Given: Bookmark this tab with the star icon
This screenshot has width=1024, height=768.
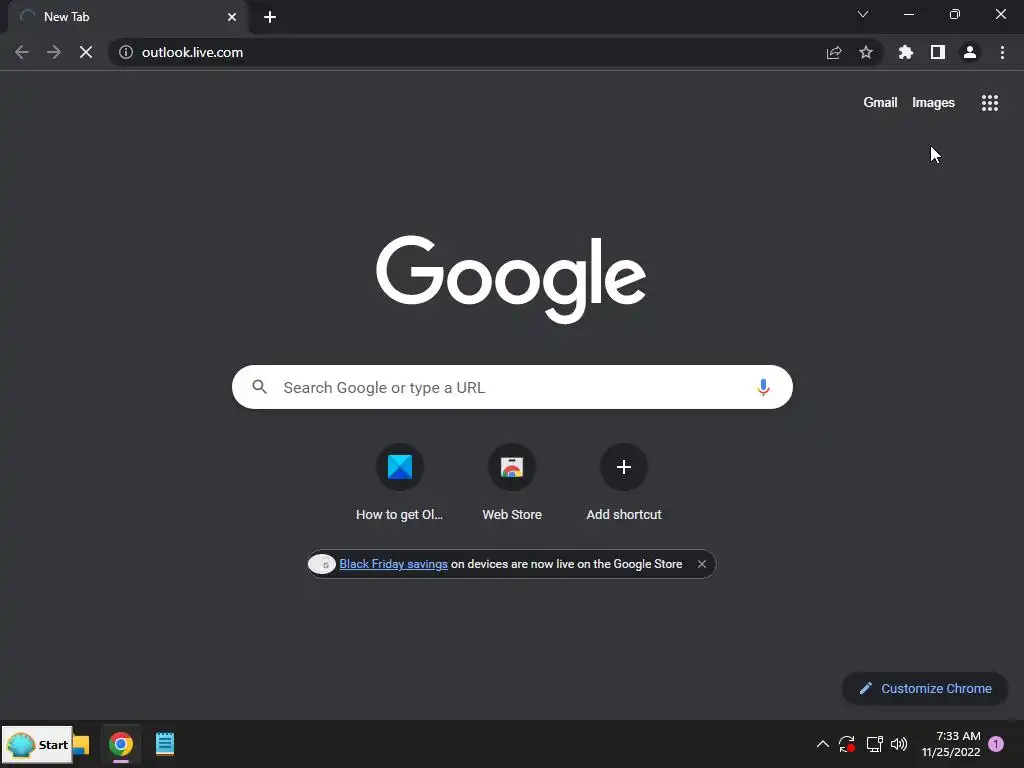Looking at the screenshot, I should tap(866, 52).
